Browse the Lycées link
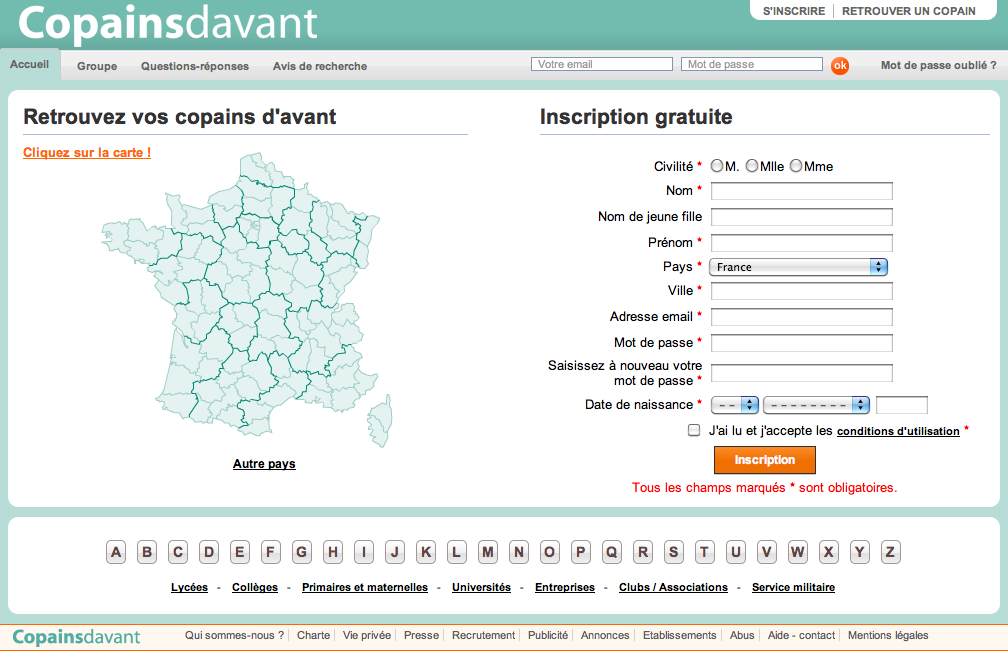This screenshot has height=668, width=1008. [190, 587]
